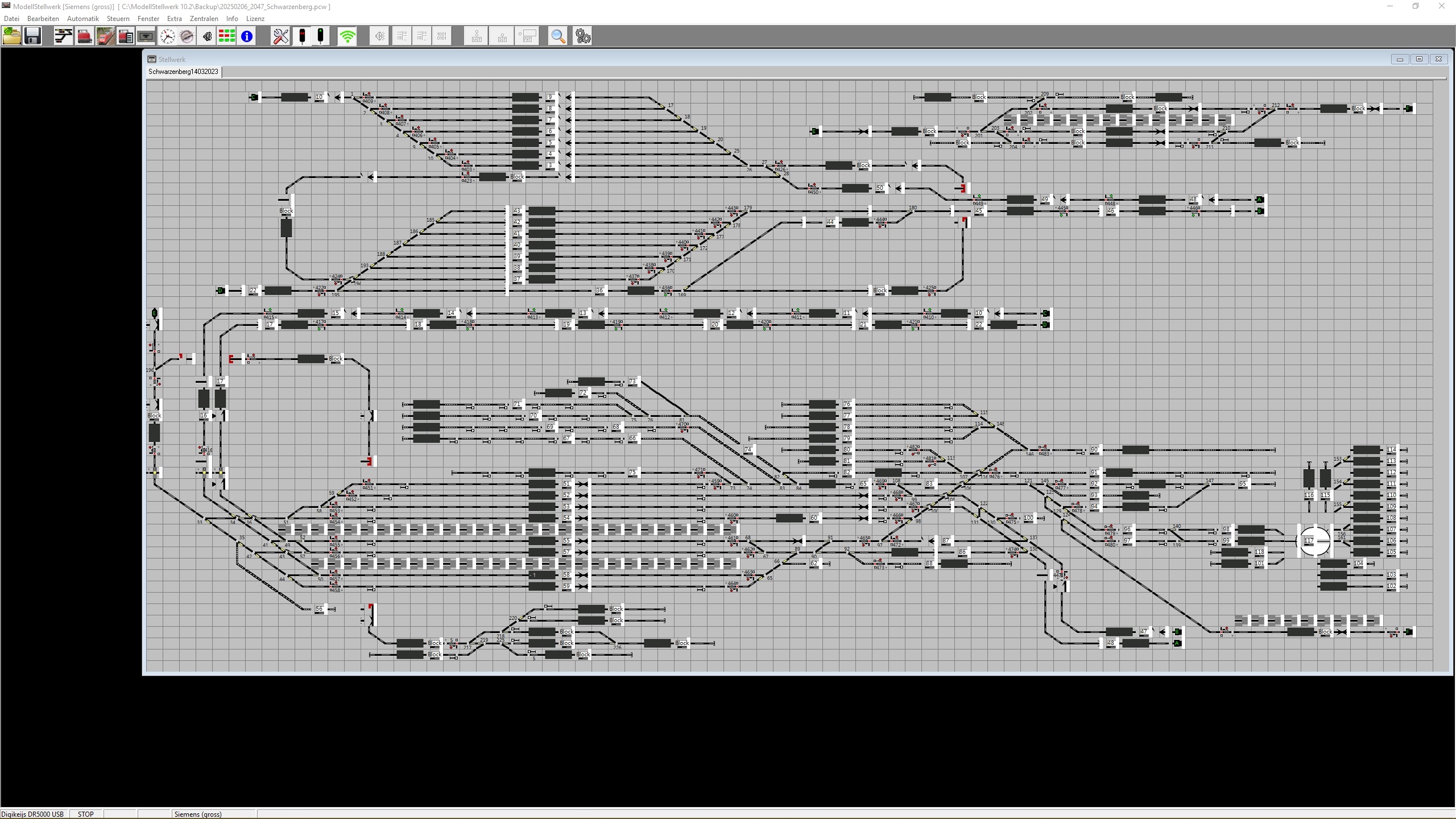Viewport: 1456px width, 819px height.
Task: Open the Info menu
Action: (x=232, y=19)
